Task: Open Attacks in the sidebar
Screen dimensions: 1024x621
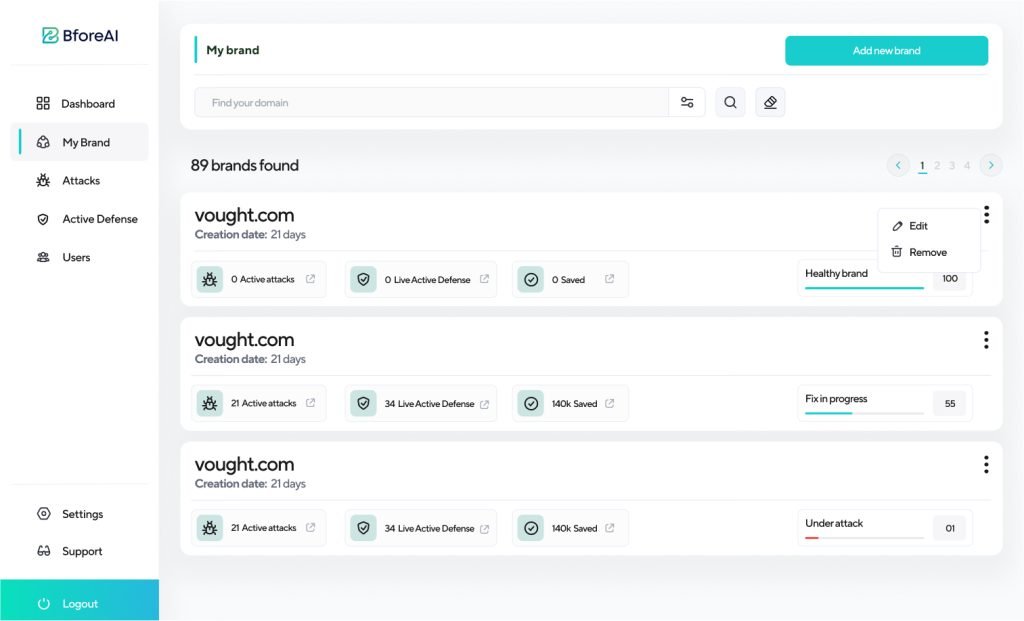Action: pyautogui.click(x=81, y=181)
